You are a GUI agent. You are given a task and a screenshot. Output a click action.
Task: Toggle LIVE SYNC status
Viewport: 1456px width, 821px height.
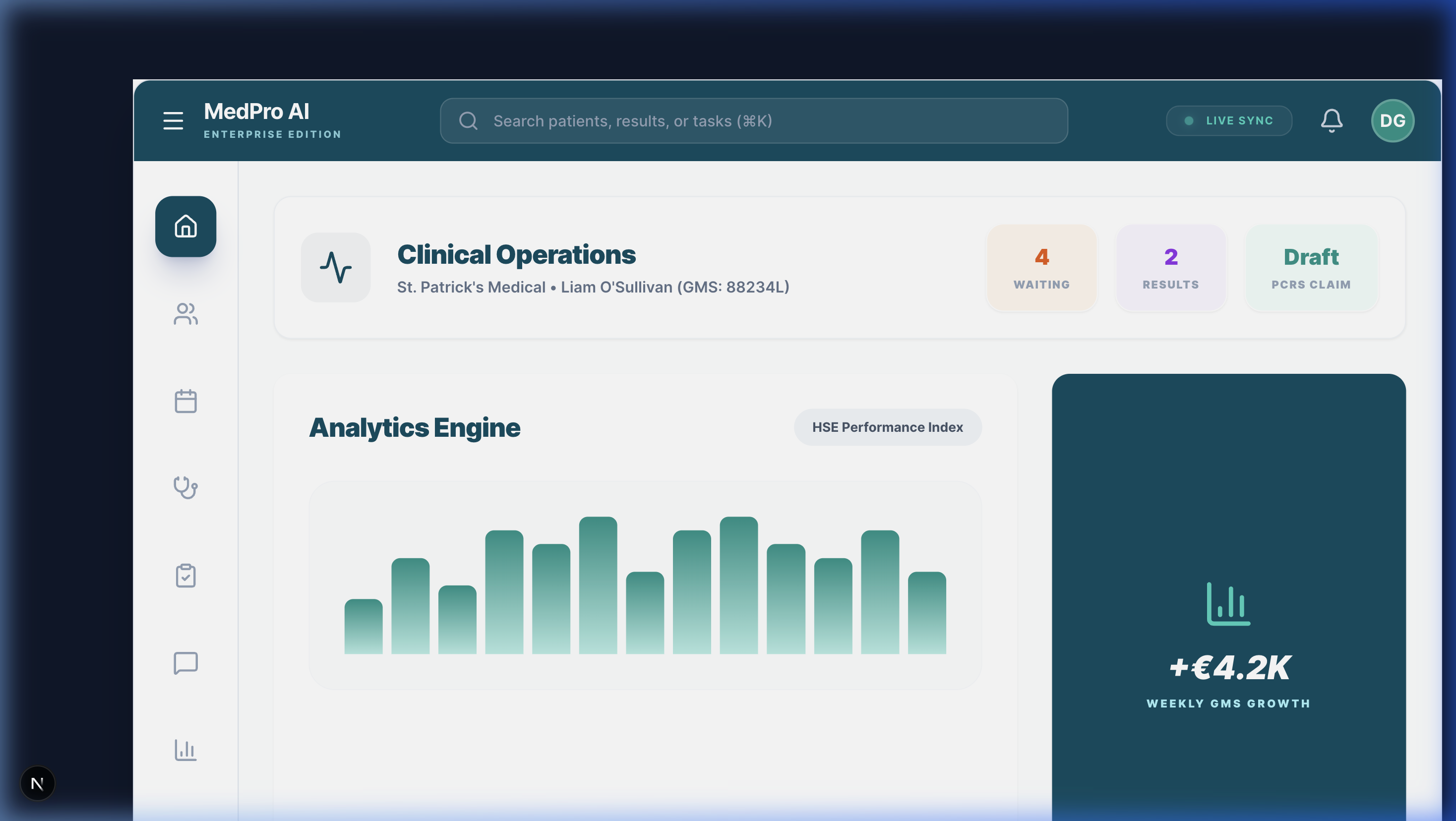(1229, 120)
